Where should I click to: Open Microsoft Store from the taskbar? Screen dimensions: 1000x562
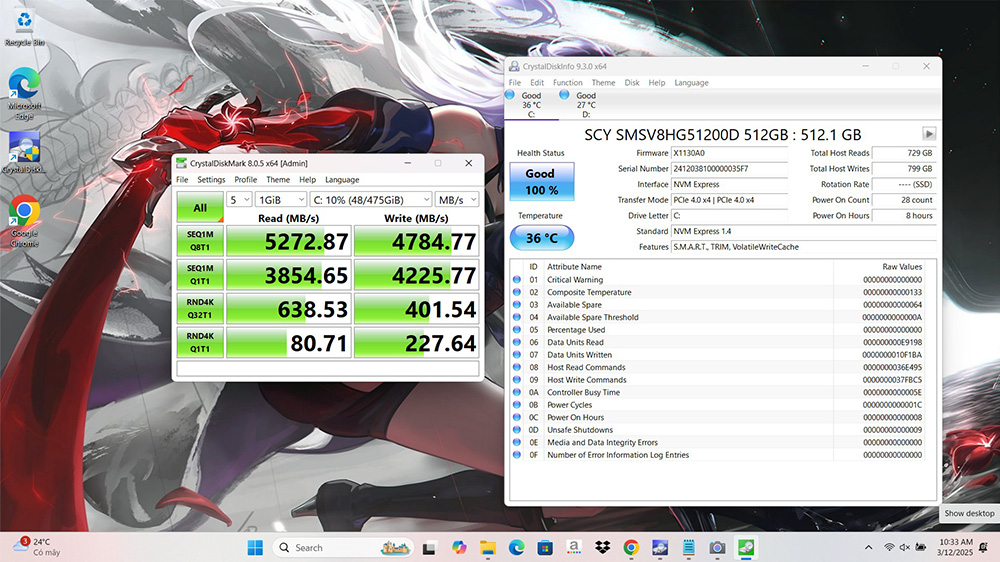pos(545,547)
